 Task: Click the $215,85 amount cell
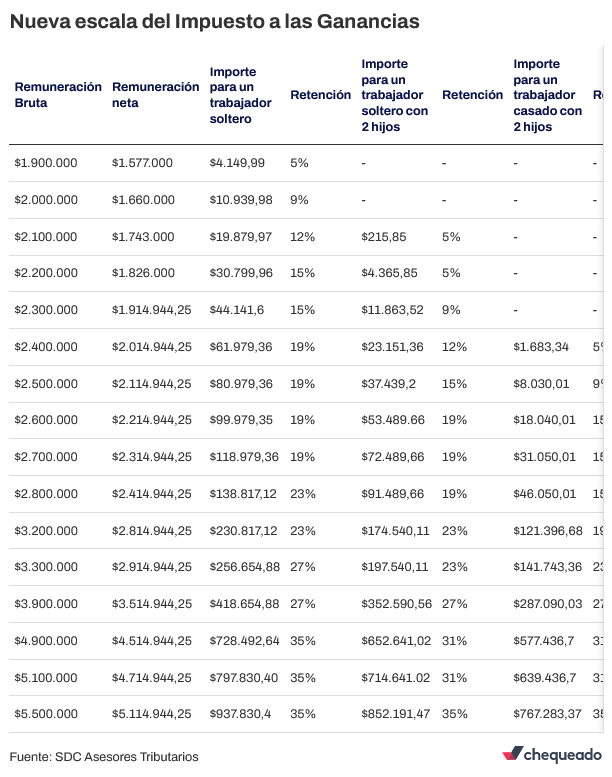pyautogui.click(x=384, y=236)
